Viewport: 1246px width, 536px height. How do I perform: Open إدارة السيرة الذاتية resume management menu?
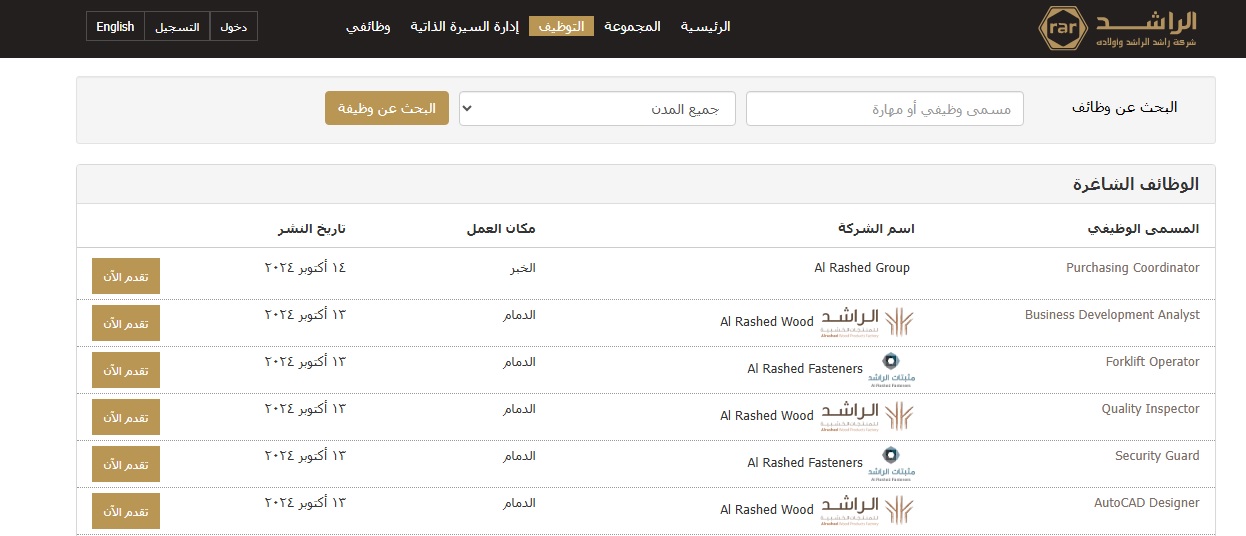point(464,27)
